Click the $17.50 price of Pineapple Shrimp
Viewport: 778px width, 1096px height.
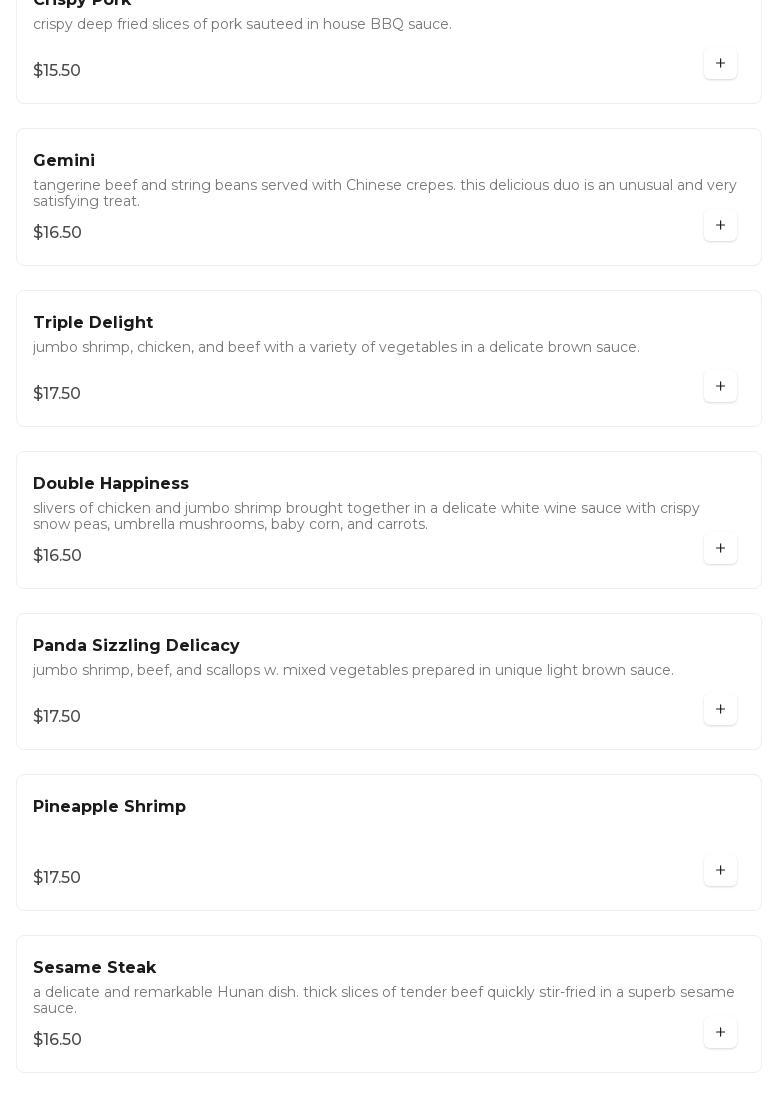point(57,878)
